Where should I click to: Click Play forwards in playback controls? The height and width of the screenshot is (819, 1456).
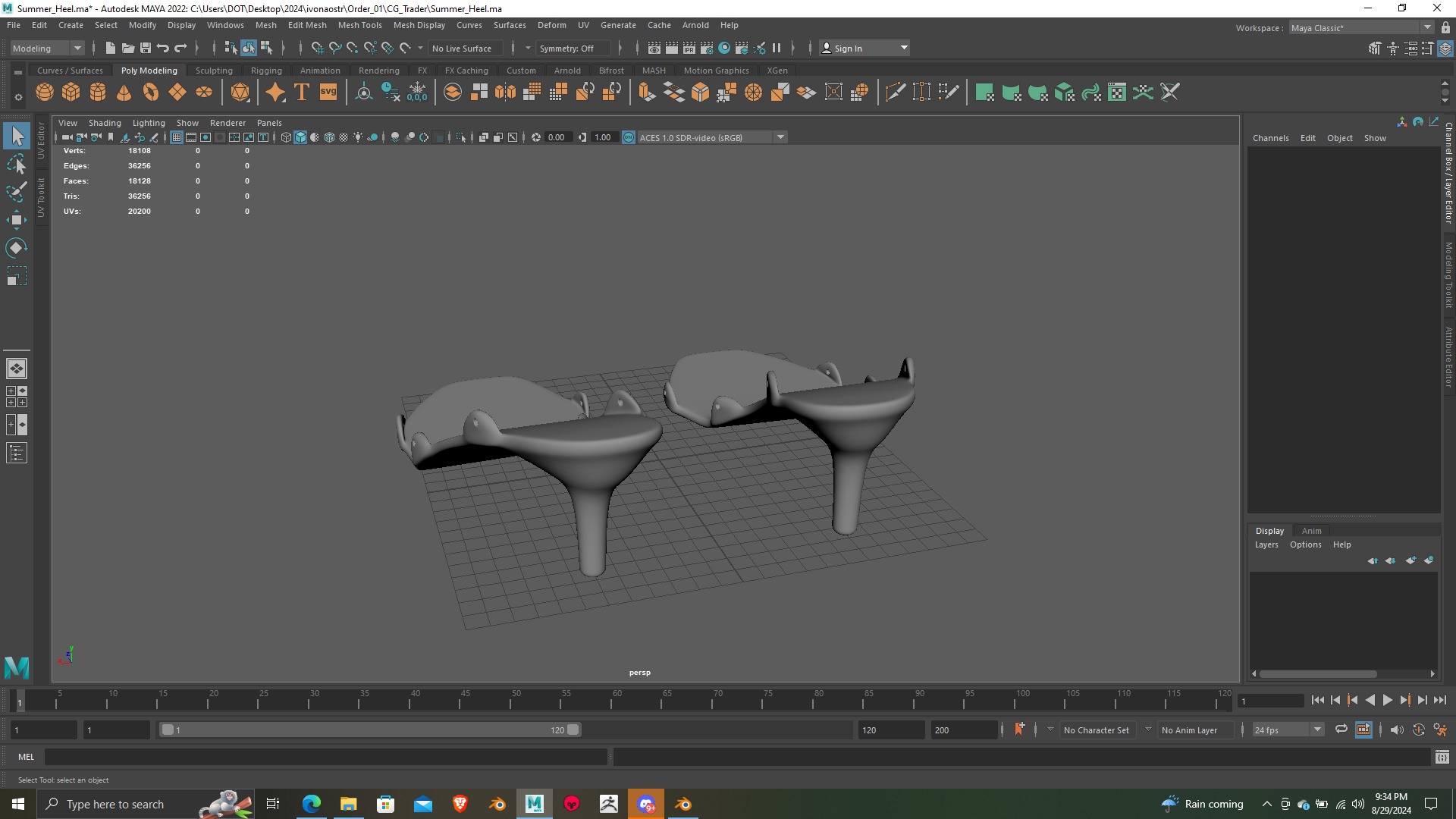(x=1387, y=700)
